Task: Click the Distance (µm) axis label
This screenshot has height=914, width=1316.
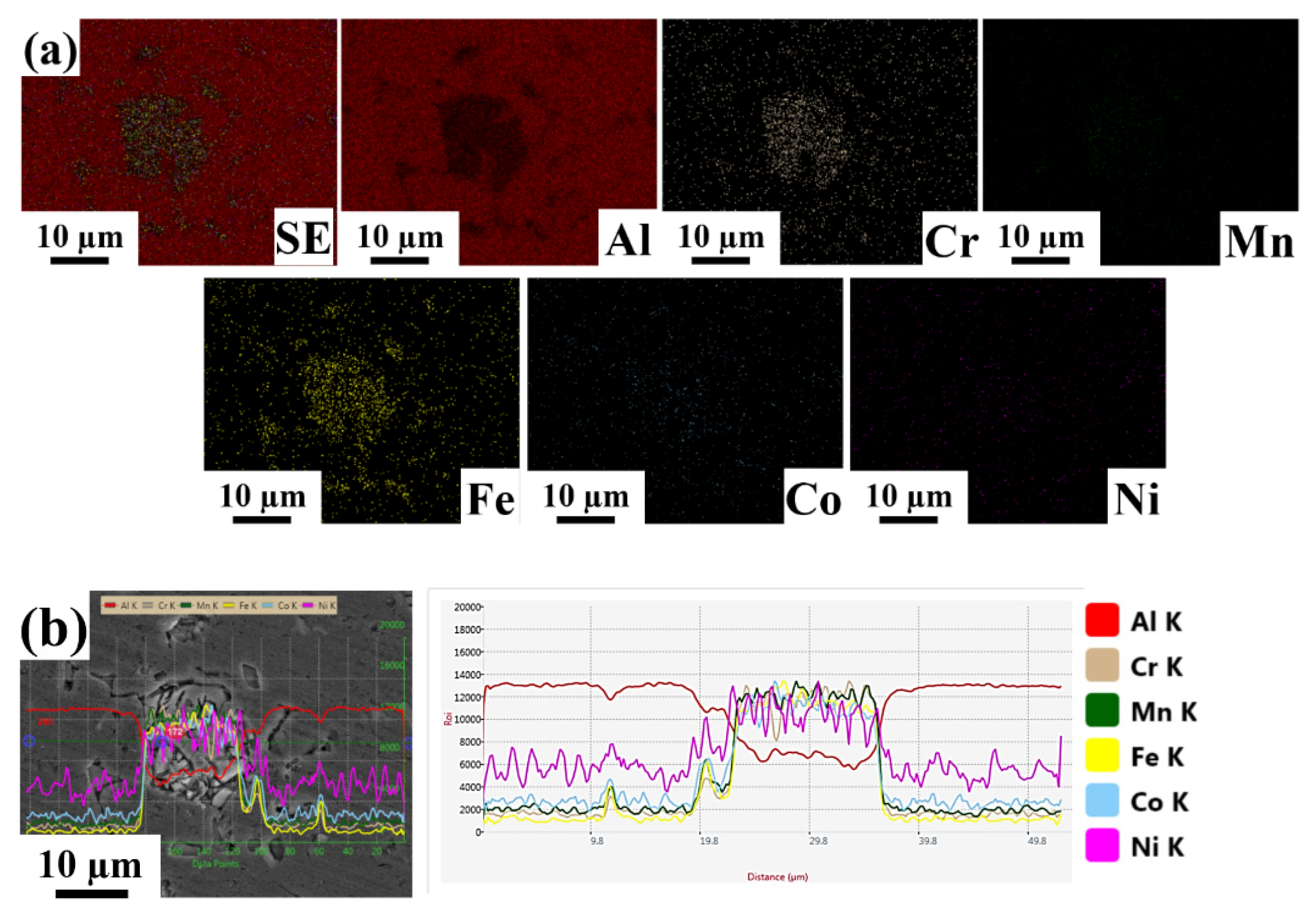Action: (777, 877)
